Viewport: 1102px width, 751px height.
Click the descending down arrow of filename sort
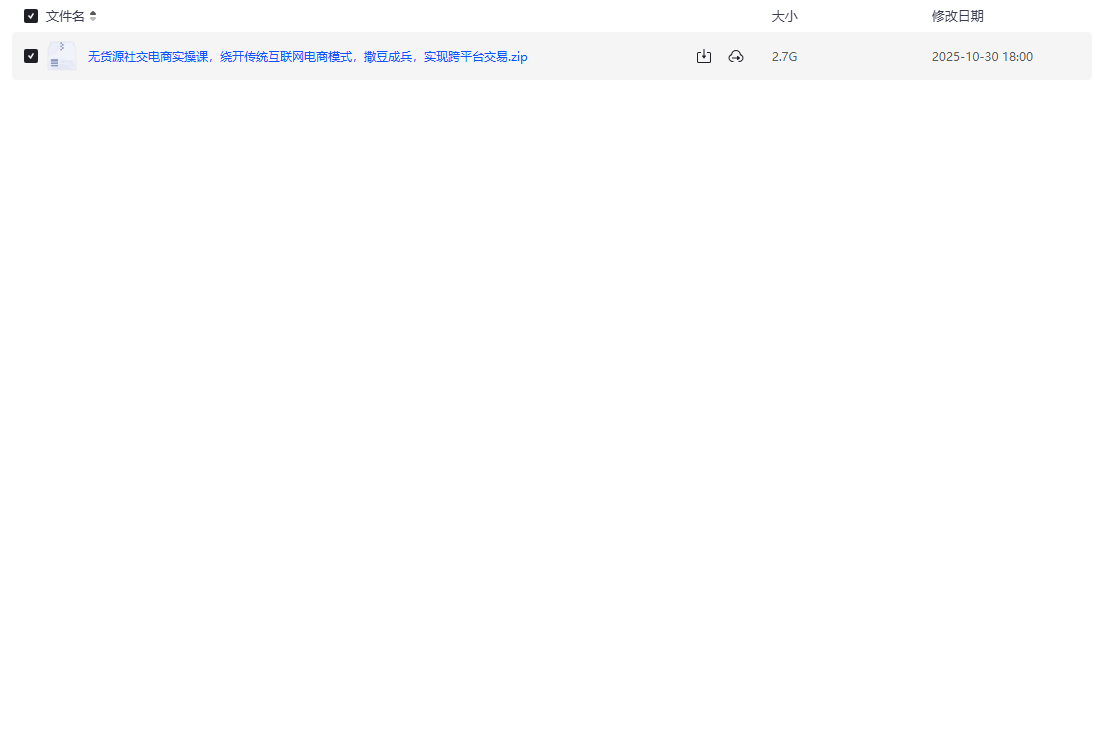(x=93, y=20)
